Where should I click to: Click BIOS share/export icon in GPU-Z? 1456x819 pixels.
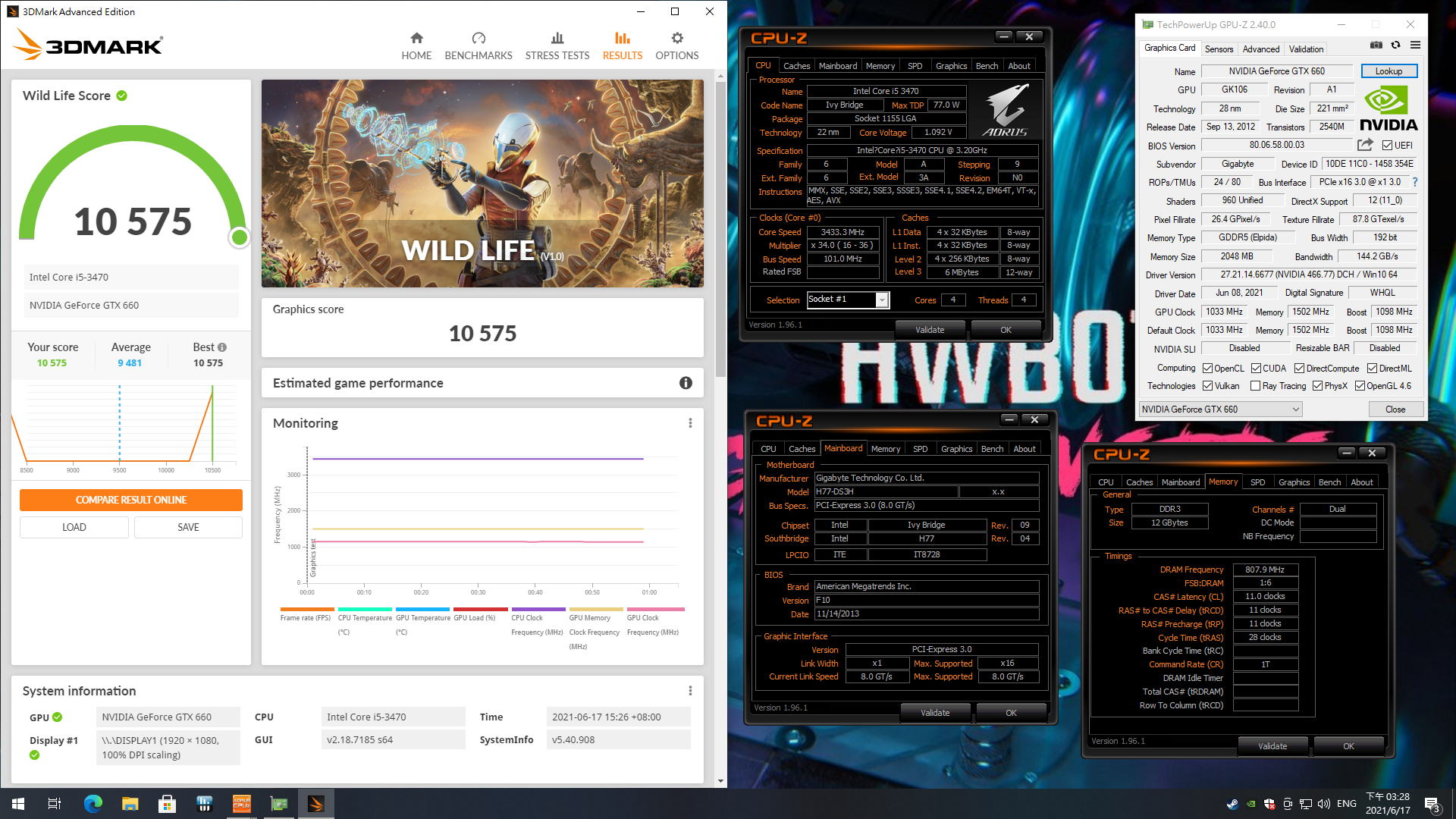(x=1366, y=145)
